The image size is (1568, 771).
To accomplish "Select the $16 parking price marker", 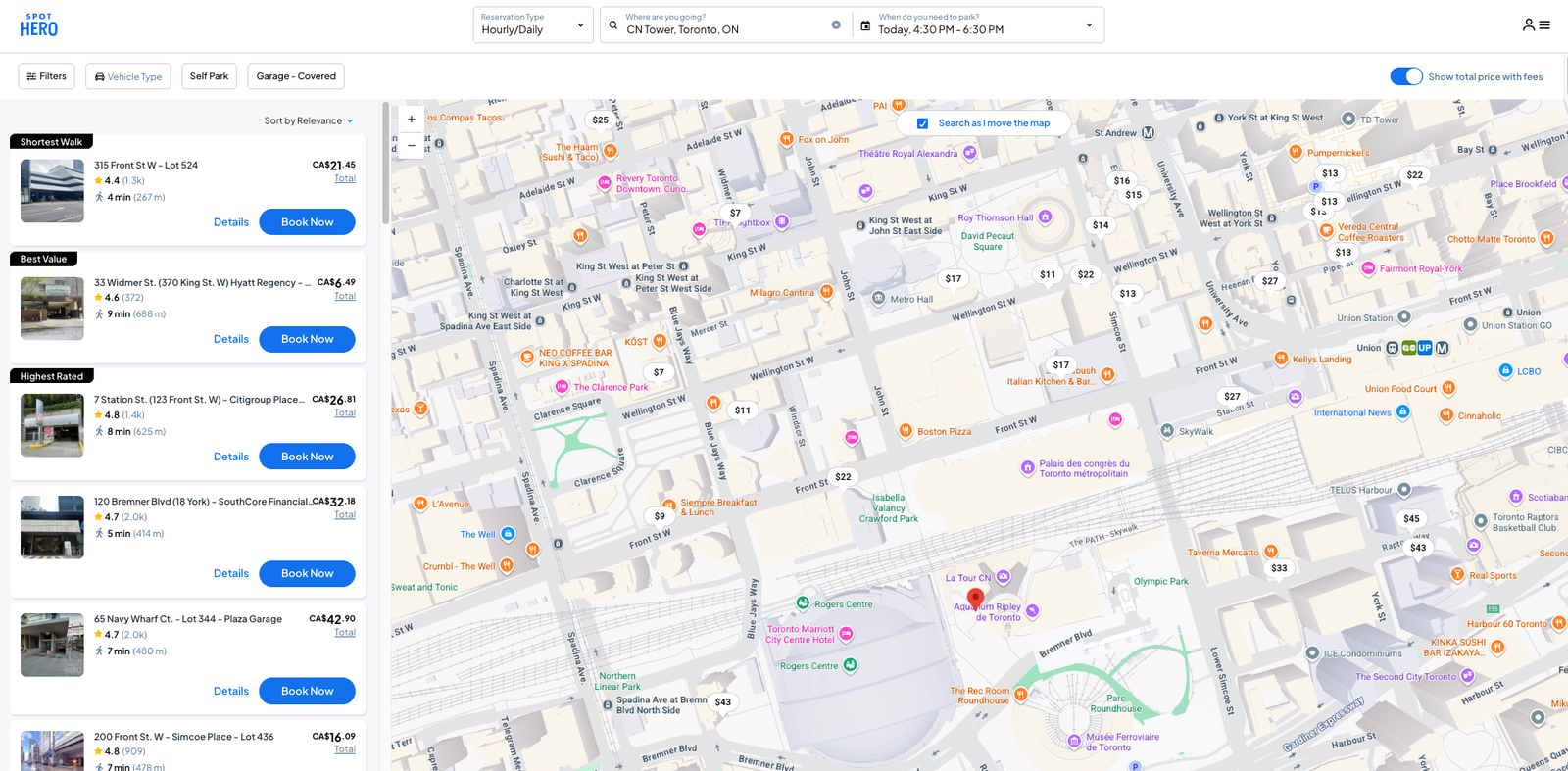I will 1122,180.
